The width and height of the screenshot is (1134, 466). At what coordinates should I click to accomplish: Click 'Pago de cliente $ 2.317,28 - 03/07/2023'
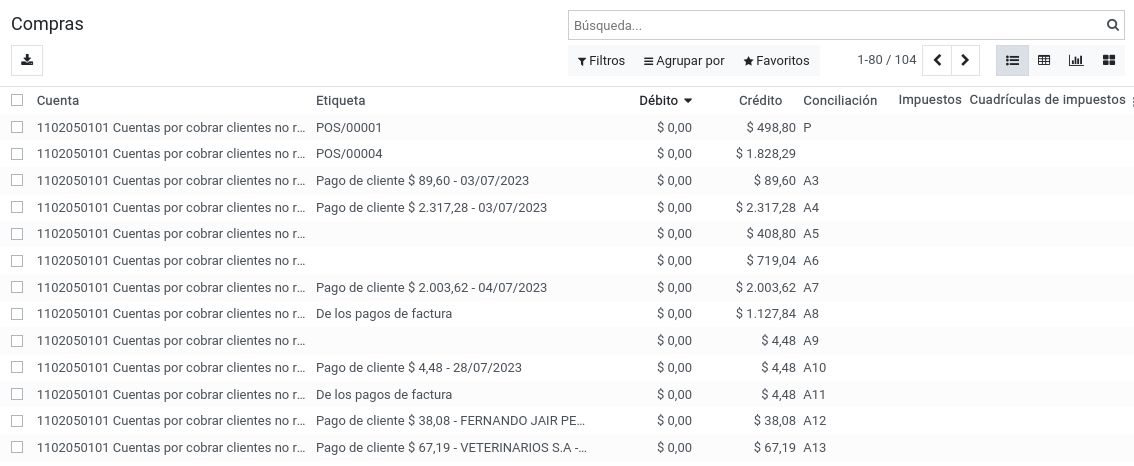431,207
